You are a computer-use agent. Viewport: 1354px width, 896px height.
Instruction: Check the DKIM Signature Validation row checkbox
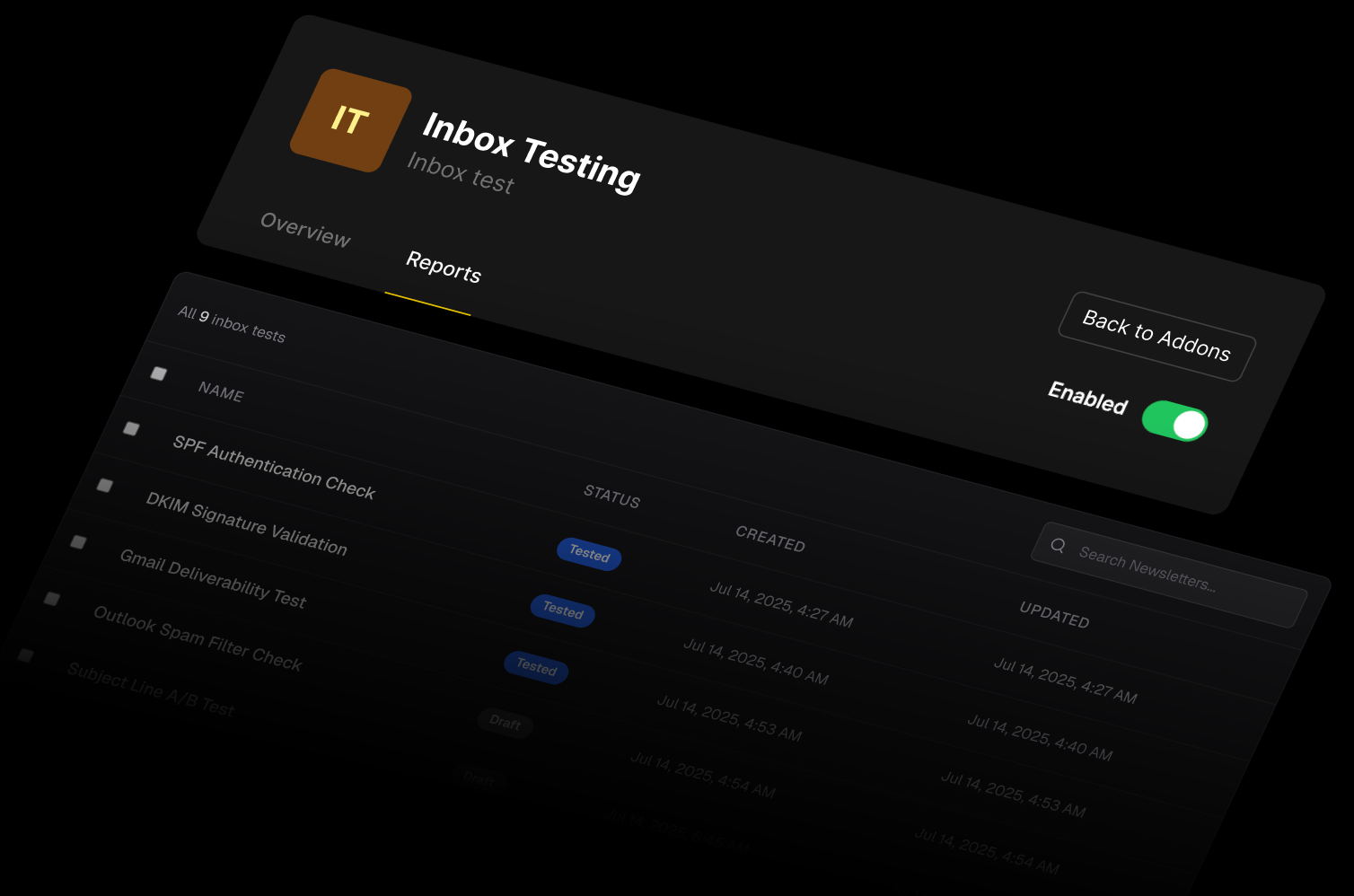[105, 486]
